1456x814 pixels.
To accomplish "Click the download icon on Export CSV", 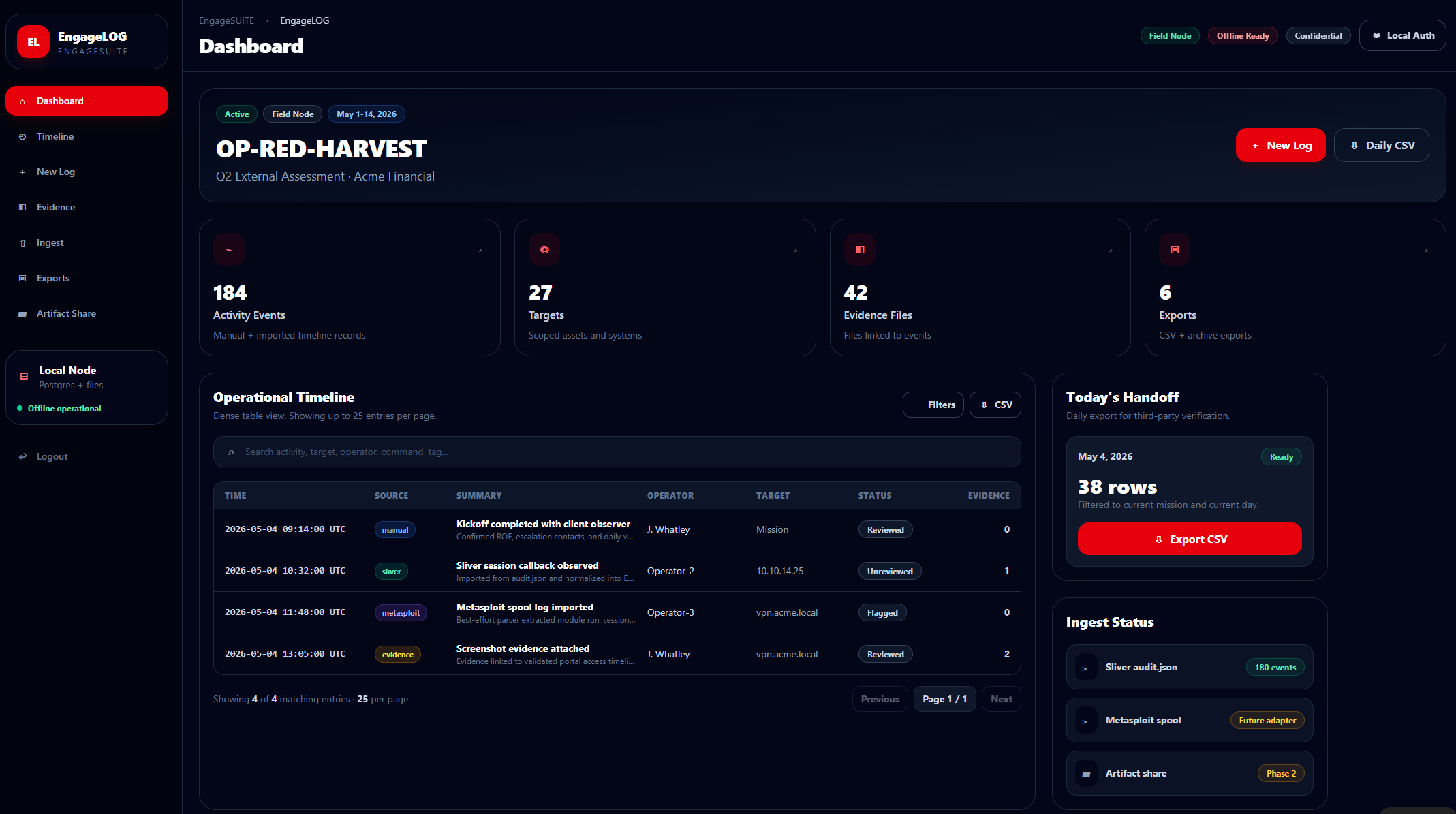I will click(1159, 539).
